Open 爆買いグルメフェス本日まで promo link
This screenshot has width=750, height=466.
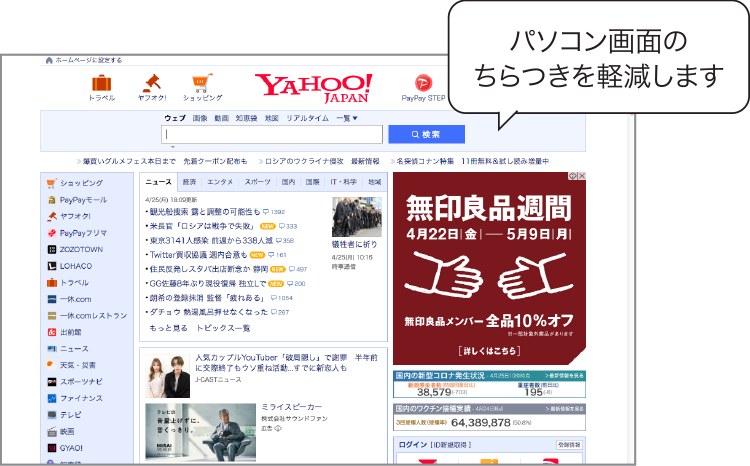tap(129, 161)
